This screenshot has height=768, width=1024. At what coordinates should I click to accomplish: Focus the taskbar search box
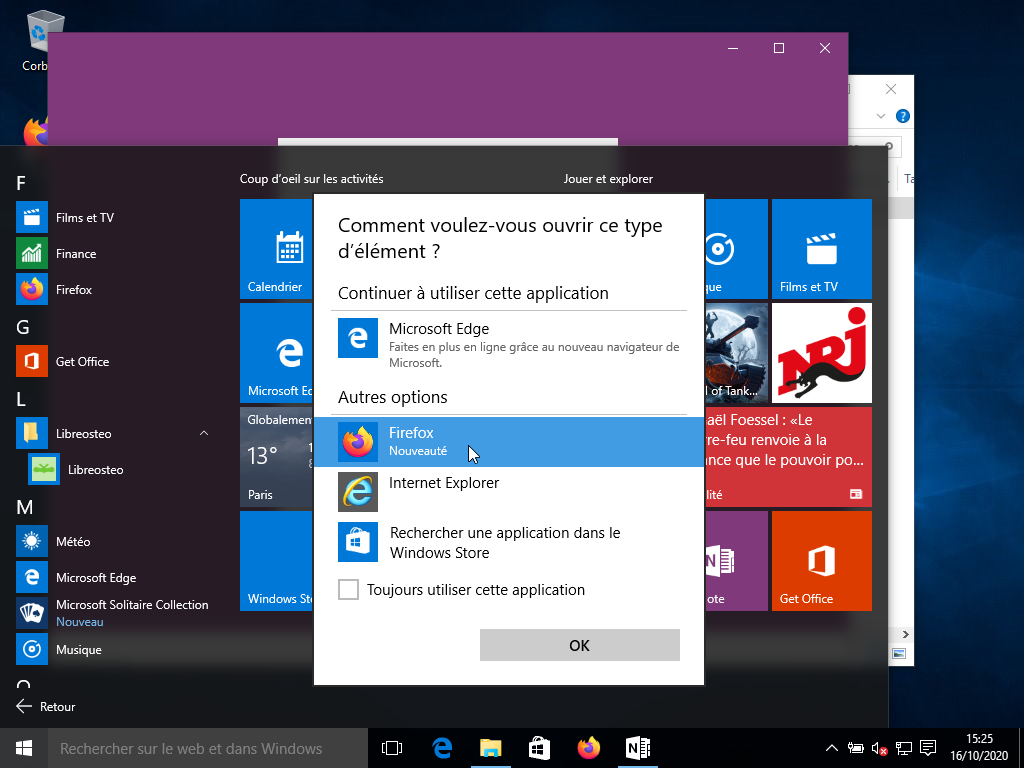coord(208,748)
